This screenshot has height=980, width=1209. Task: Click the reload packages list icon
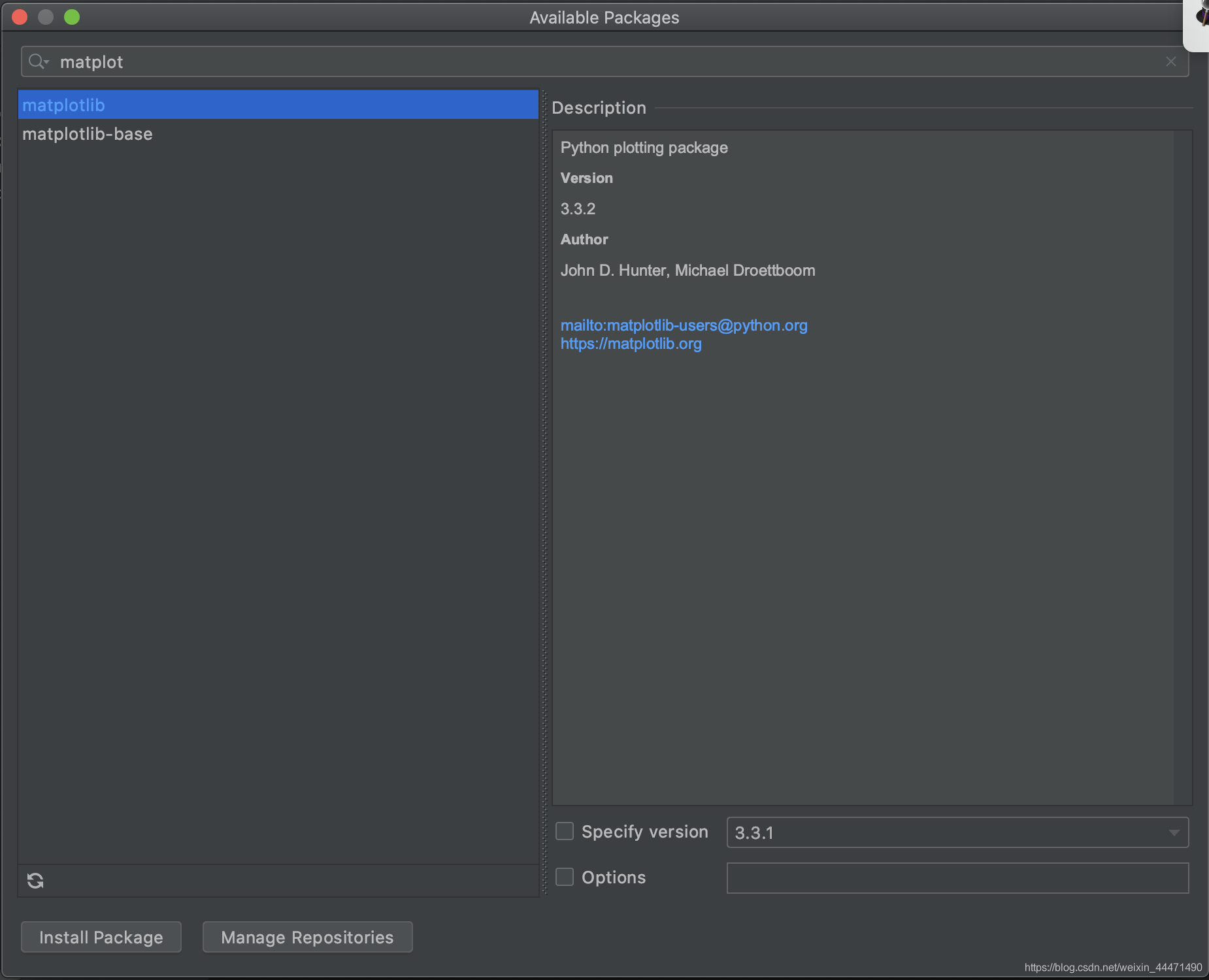tap(35, 881)
